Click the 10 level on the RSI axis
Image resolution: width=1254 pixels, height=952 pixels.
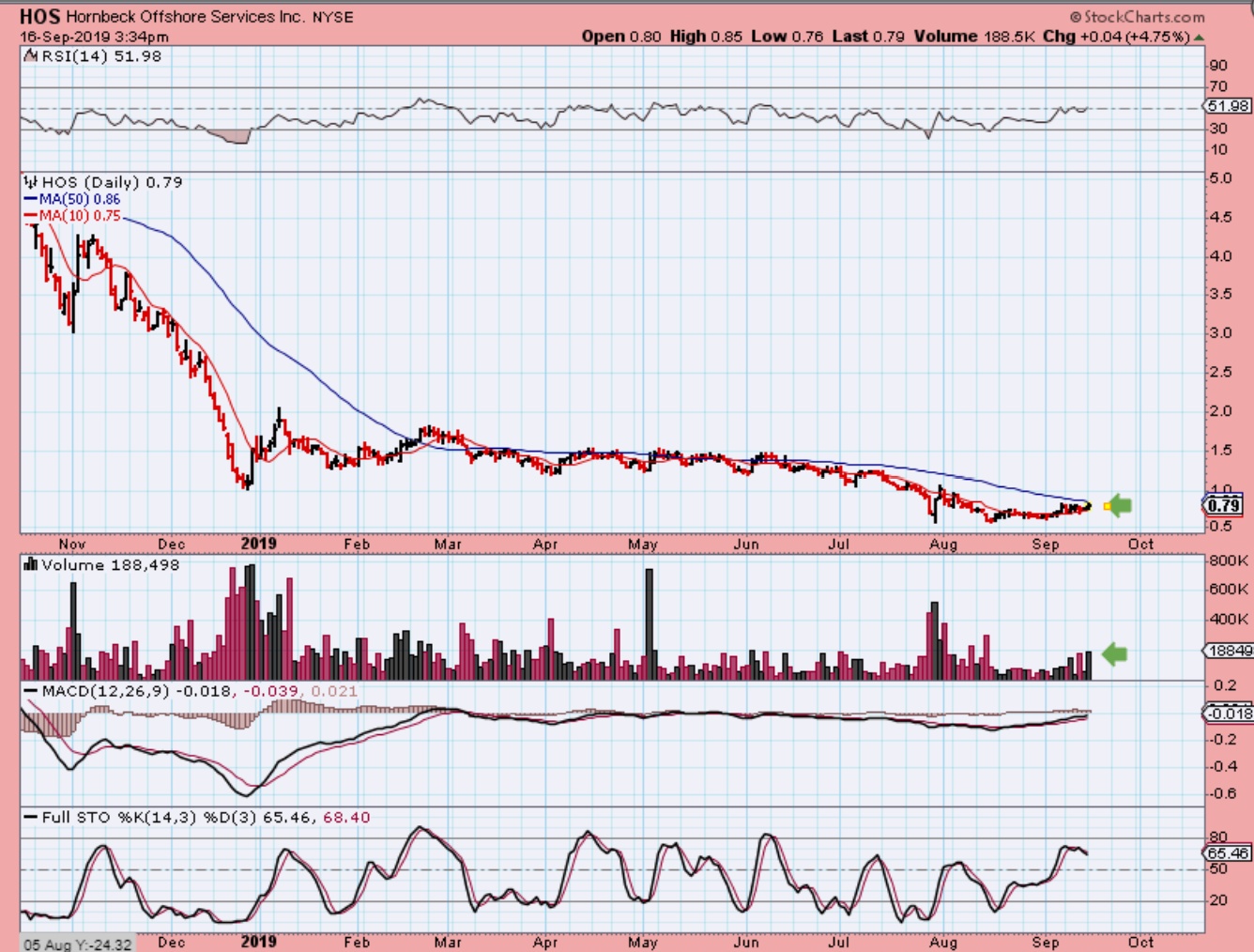[x=1218, y=150]
